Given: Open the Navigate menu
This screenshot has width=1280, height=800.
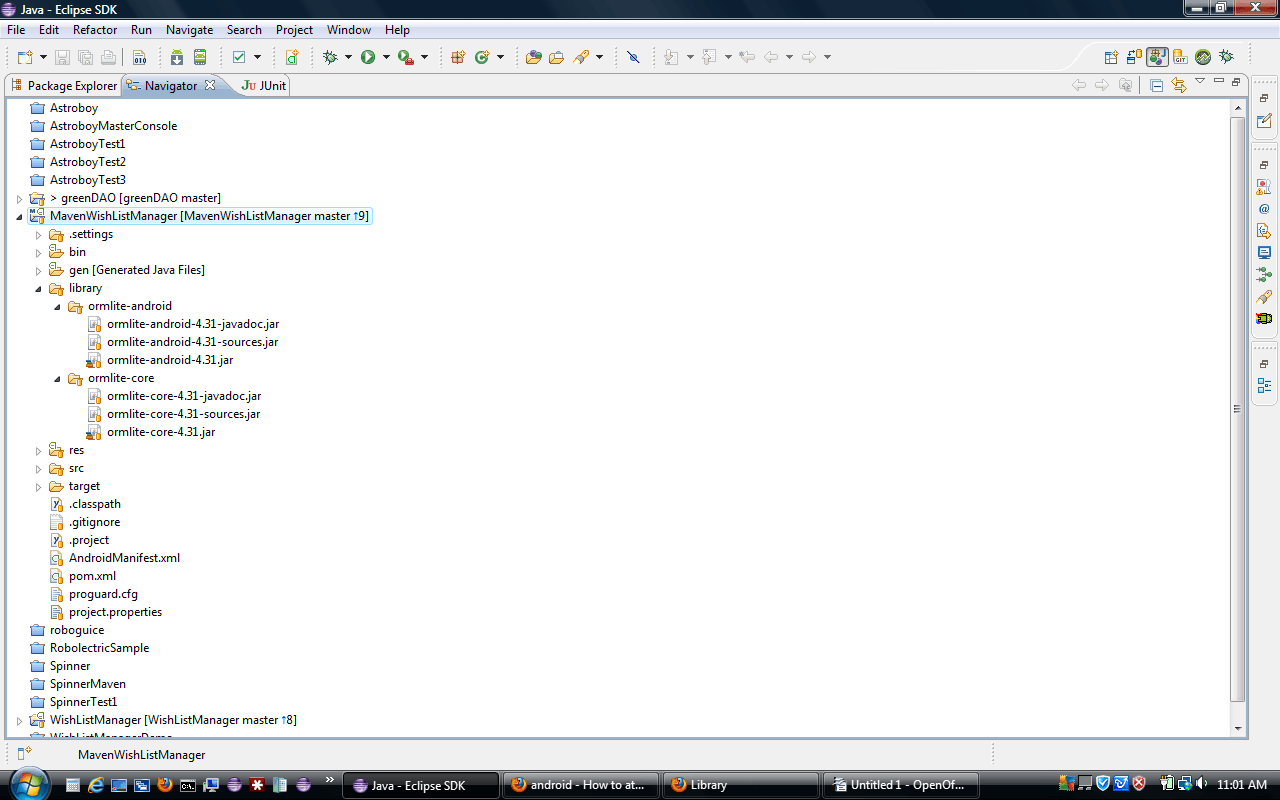Looking at the screenshot, I should click(x=189, y=30).
